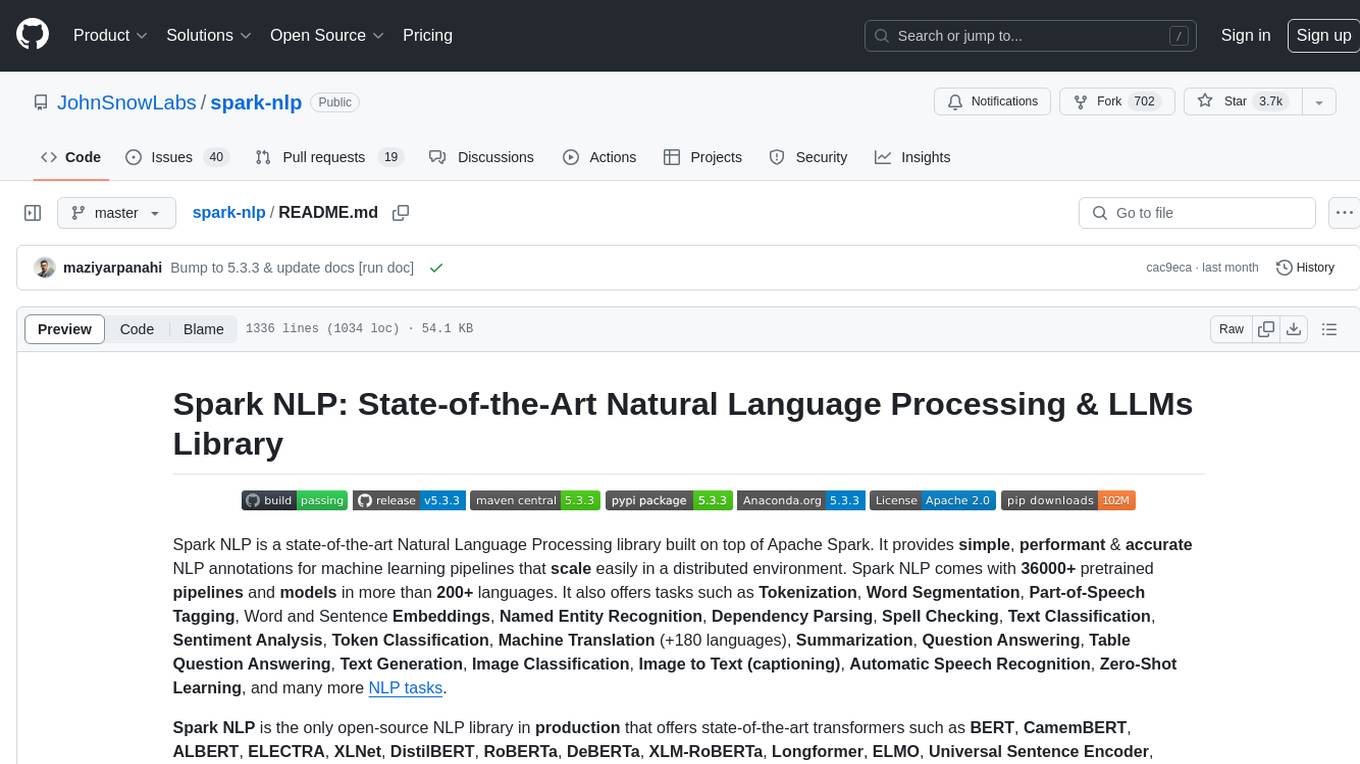1360x764 pixels.
Task: Switch to the Code tab
Action: click(x=71, y=157)
